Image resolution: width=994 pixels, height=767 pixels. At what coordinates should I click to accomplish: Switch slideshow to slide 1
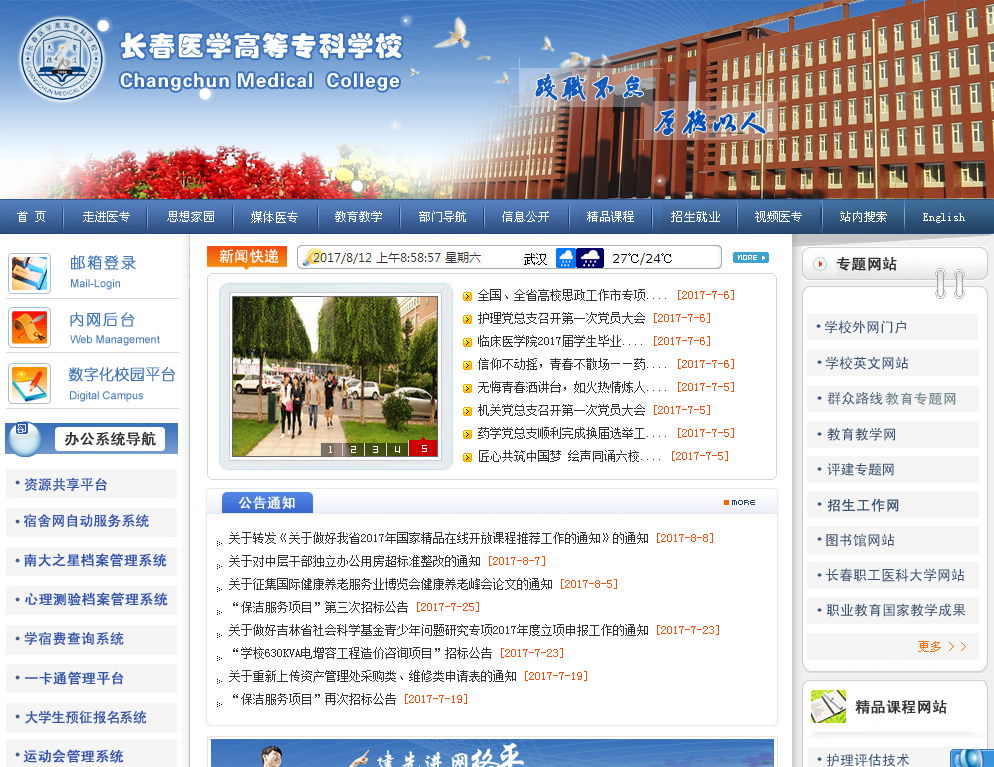(x=330, y=449)
